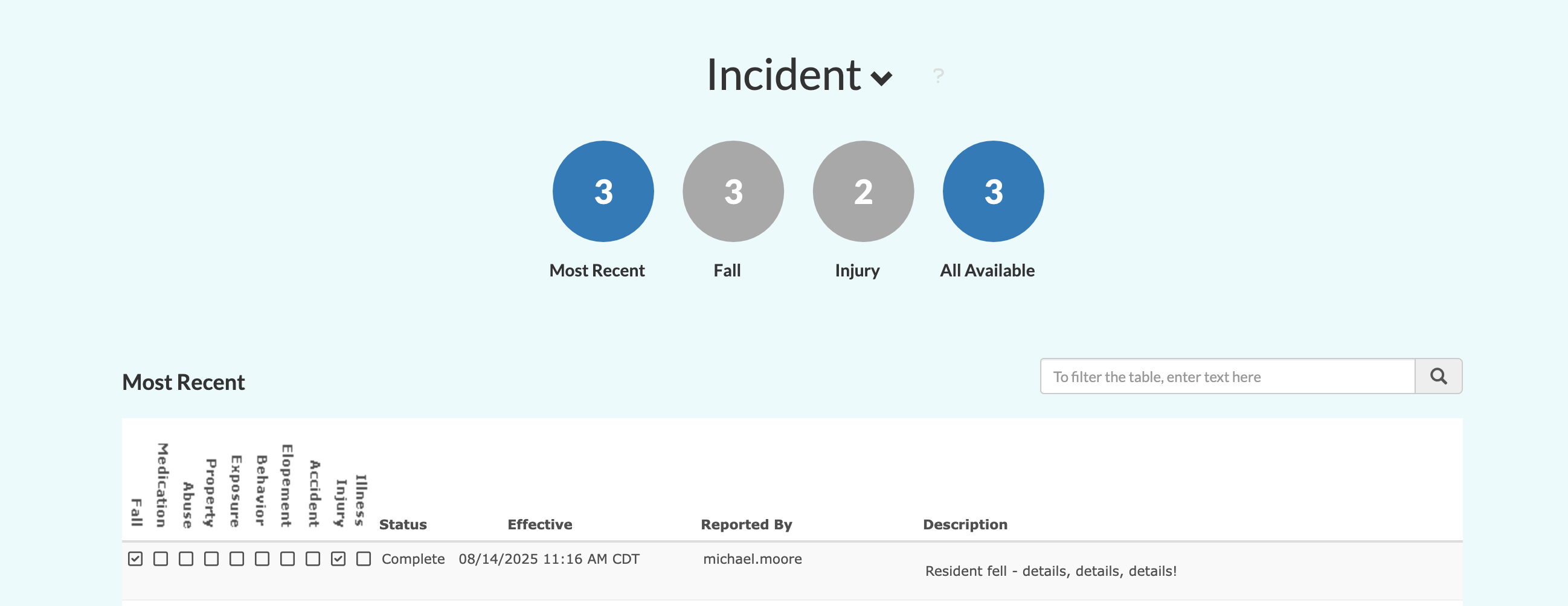Screen dimensions: 1568x606
Task: Click the Status column header
Action: (x=403, y=525)
